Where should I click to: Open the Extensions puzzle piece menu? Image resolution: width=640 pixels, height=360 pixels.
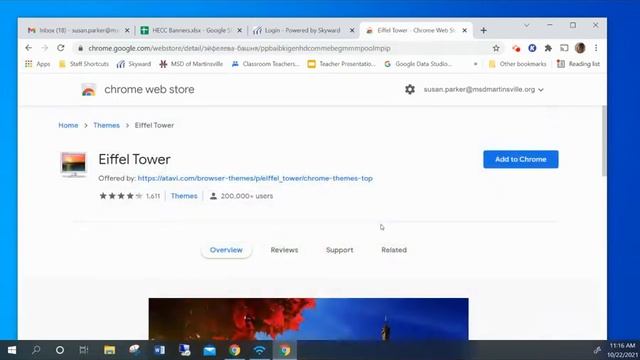tap(548, 48)
